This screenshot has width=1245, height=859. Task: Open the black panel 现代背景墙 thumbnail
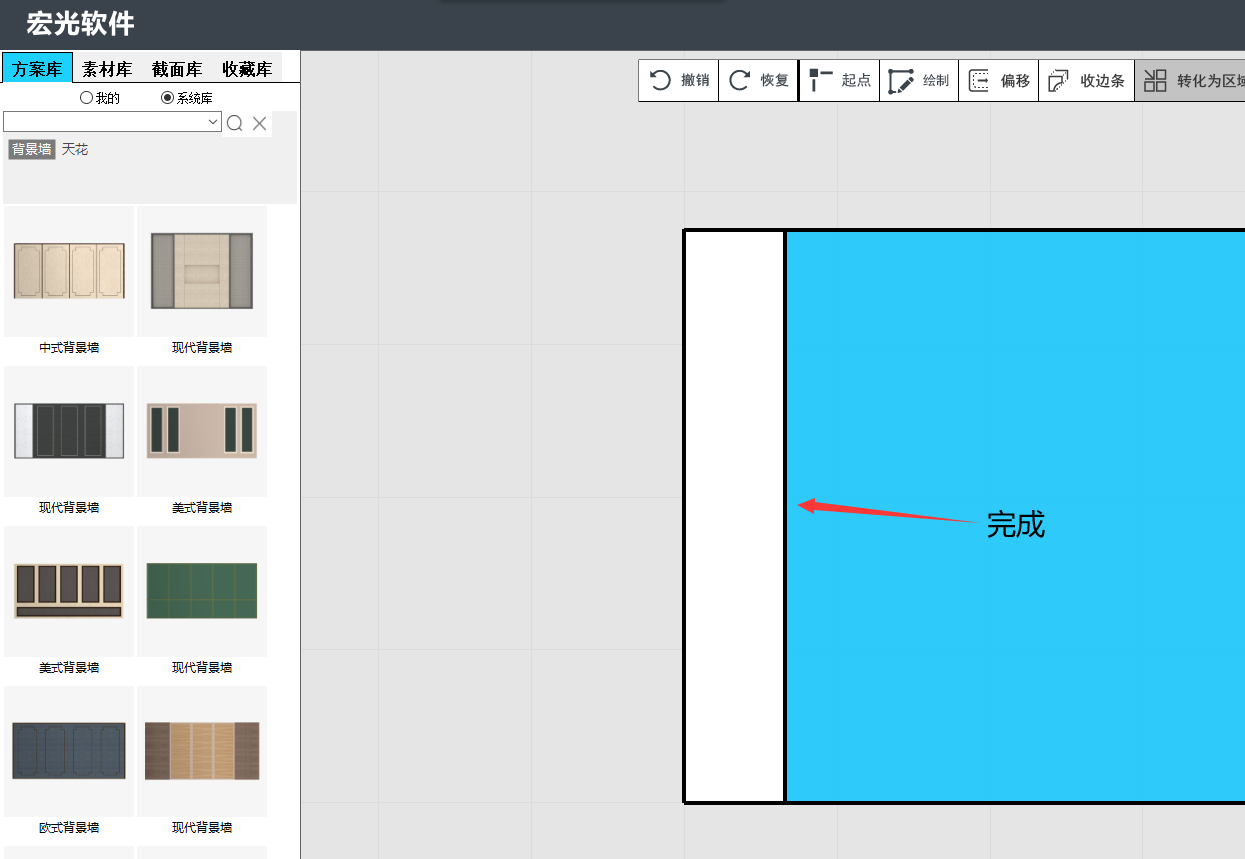[69, 431]
